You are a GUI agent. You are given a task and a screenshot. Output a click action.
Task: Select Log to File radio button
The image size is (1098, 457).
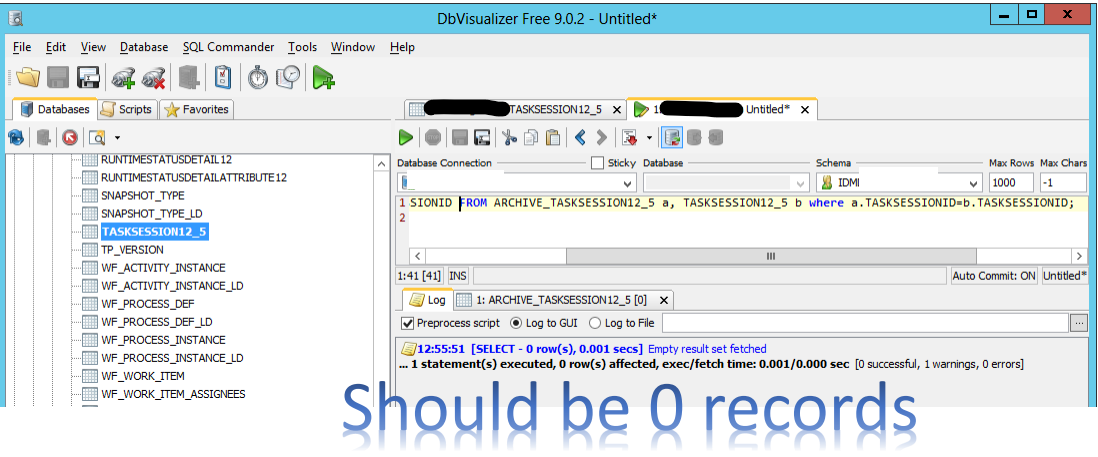(595, 323)
